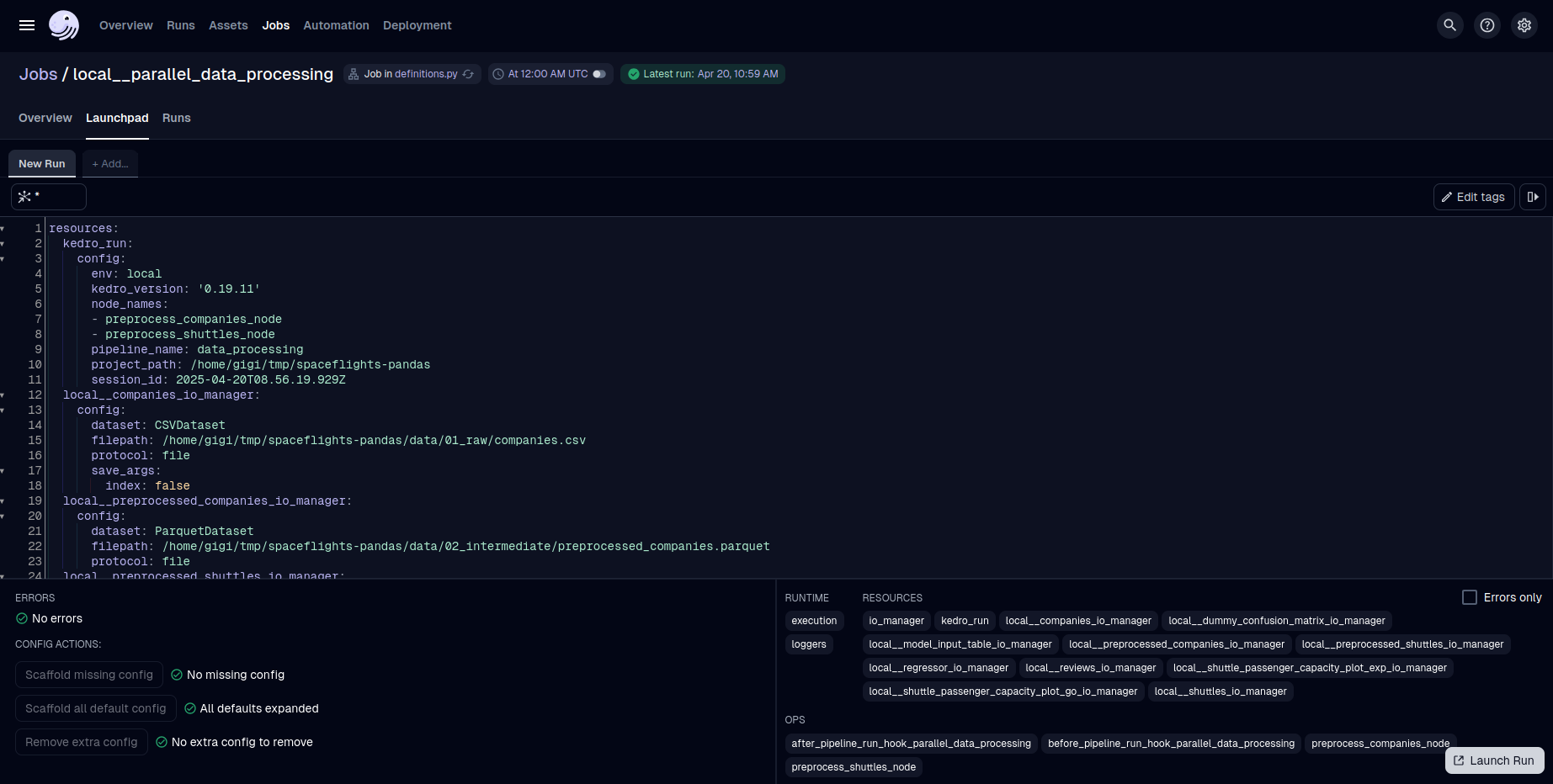Screen dimensions: 1553x784
Task: Open Deployment in top navigation
Action: pos(418,25)
